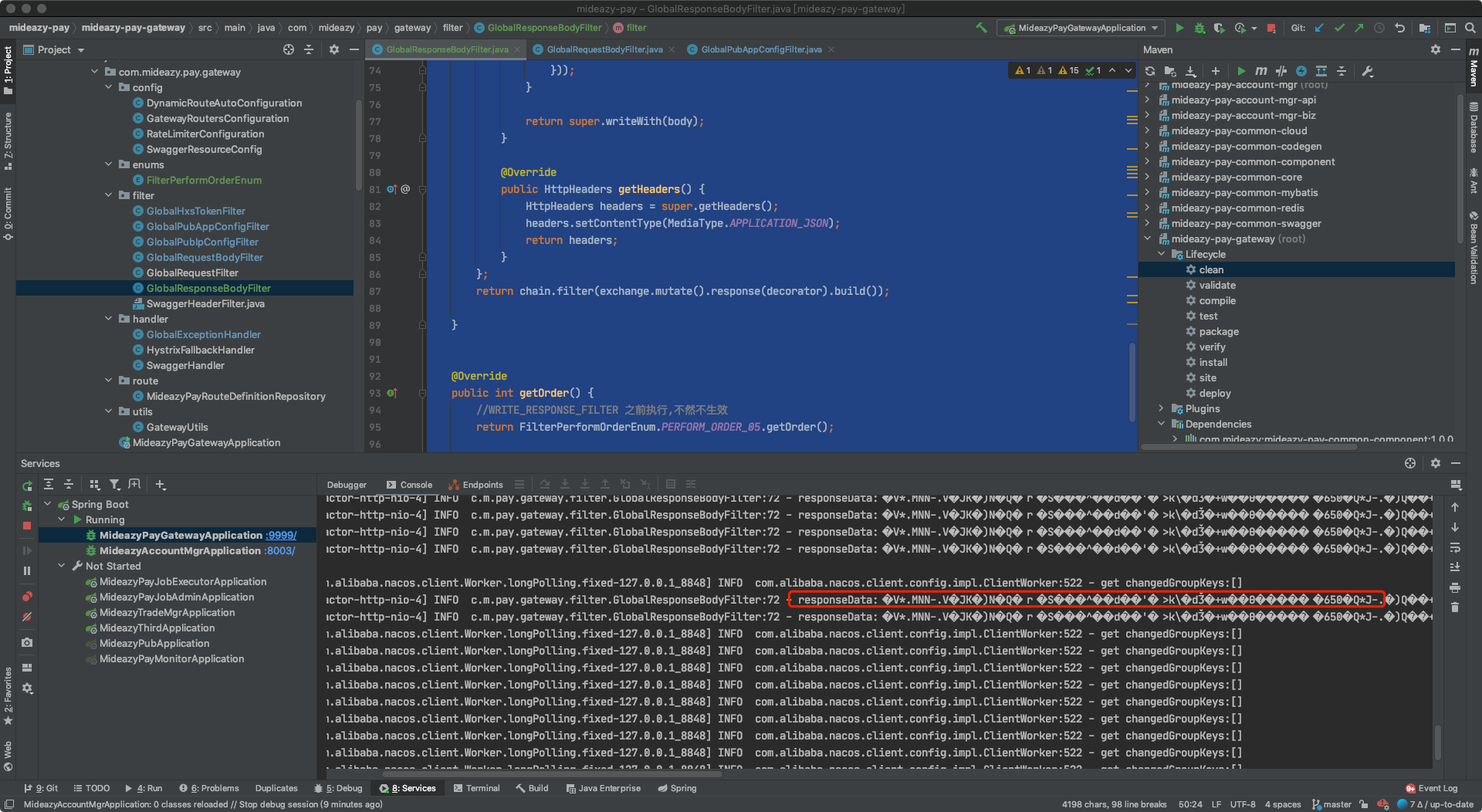
Task: Click the Build project hammer icon
Action: pyautogui.click(x=981, y=28)
